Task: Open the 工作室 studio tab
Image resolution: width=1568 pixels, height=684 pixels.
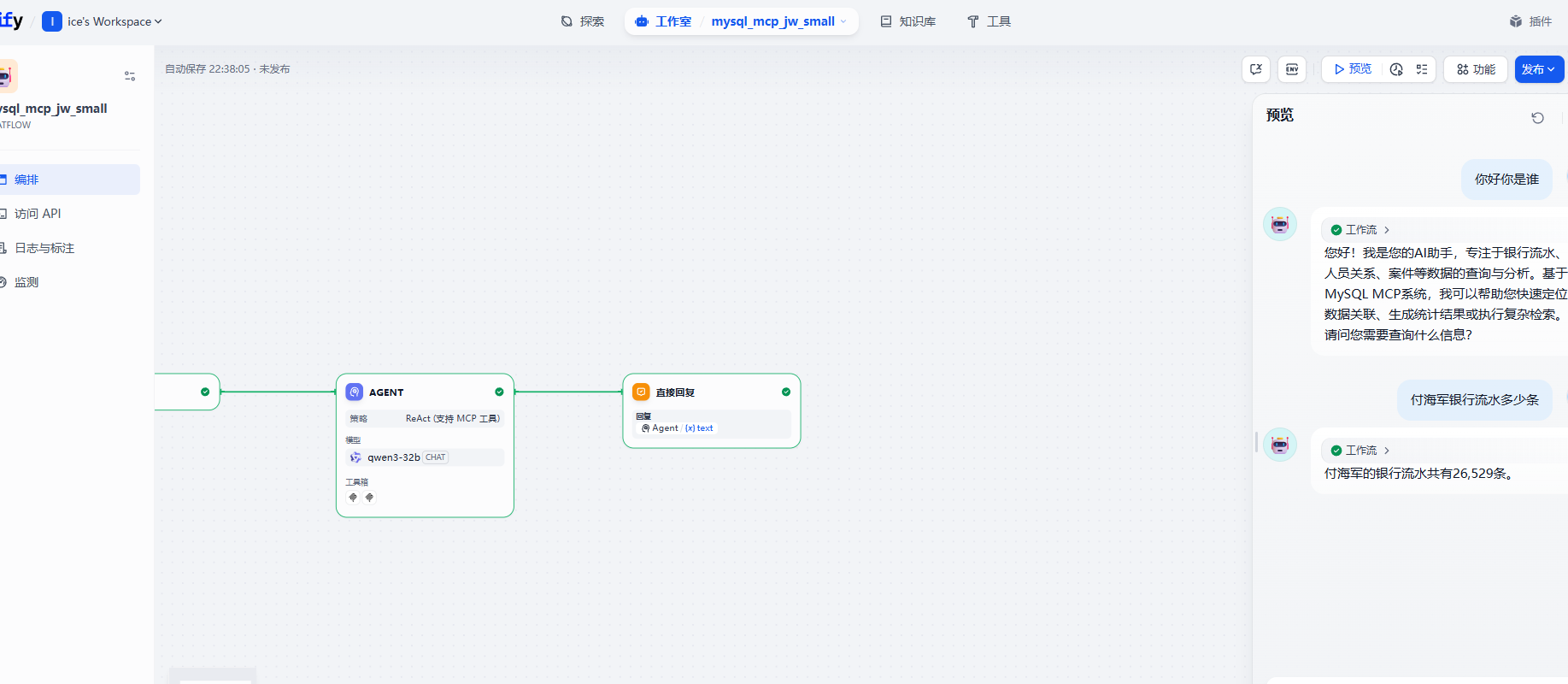Action: (664, 21)
